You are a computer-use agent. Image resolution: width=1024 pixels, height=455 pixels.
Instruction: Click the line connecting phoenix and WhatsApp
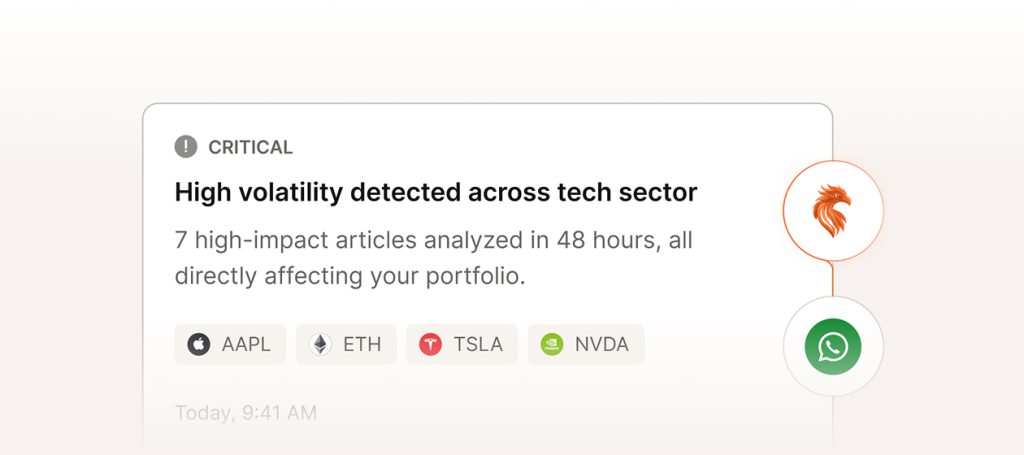click(x=832, y=279)
